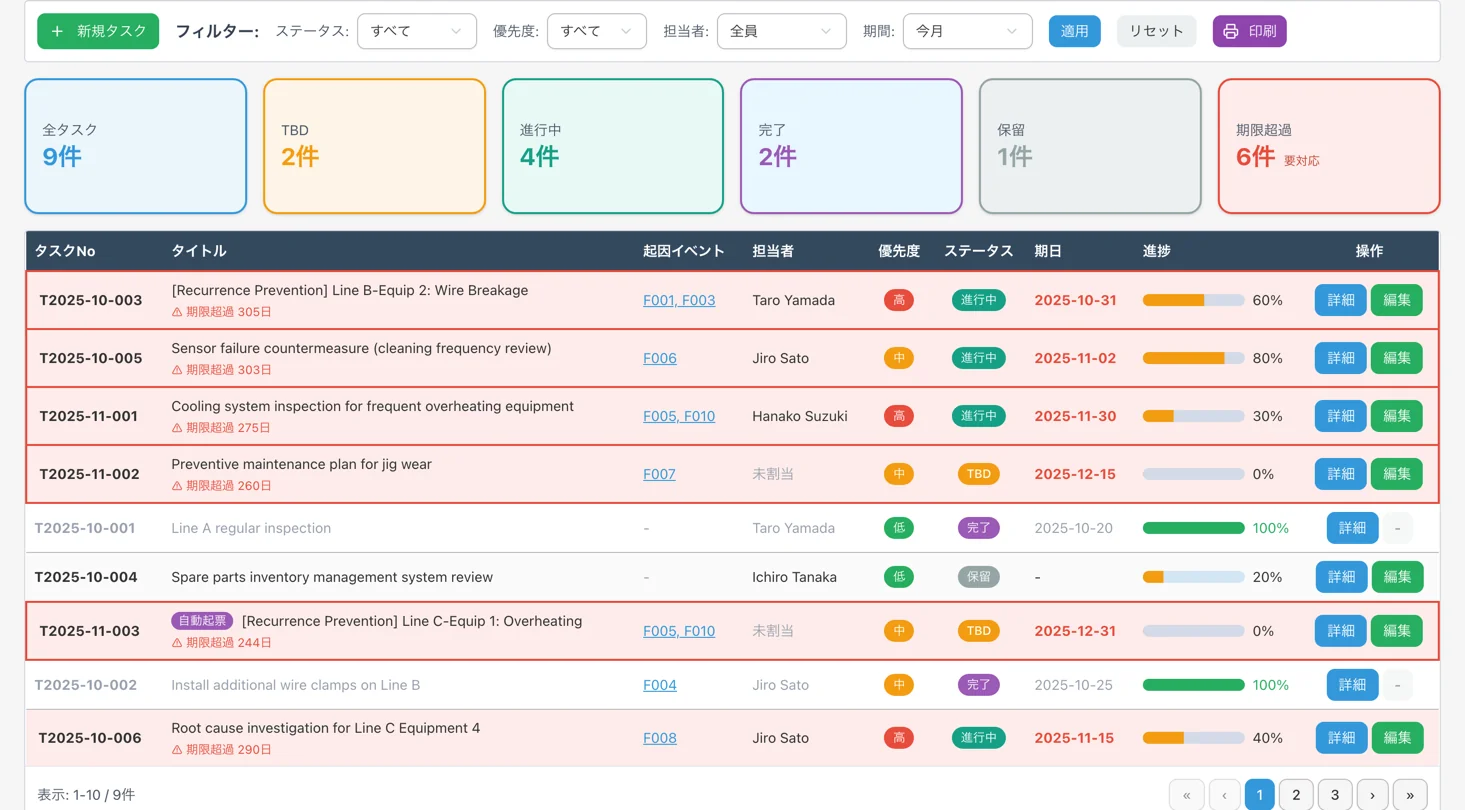Click the 60% progress bar of T2025-10-003

click(x=1193, y=300)
